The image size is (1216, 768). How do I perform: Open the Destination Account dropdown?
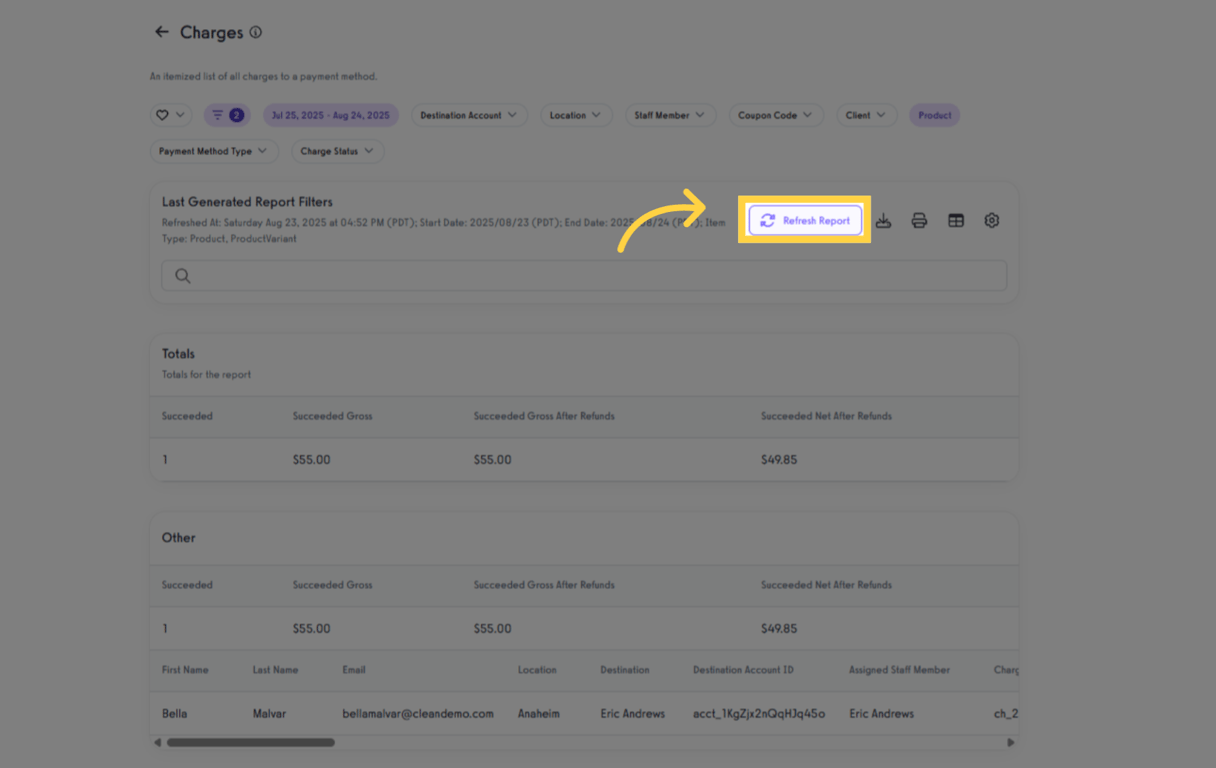coord(469,115)
